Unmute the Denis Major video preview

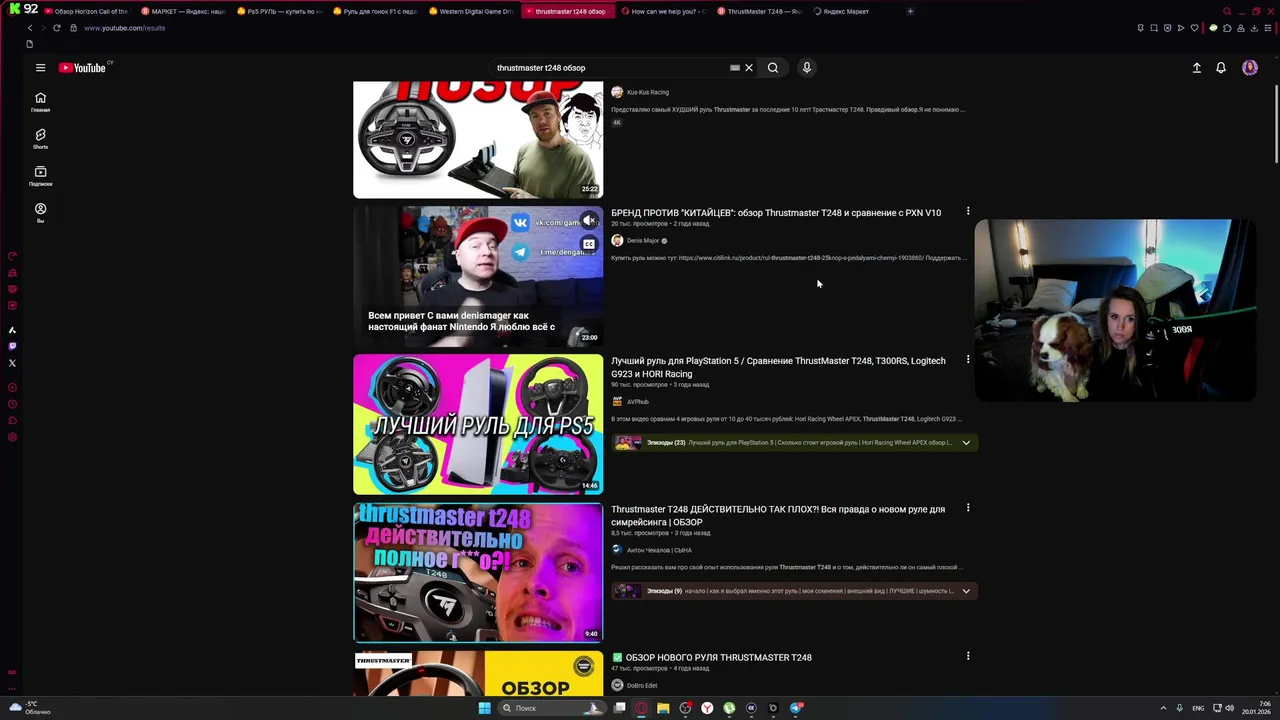tap(589, 221)
